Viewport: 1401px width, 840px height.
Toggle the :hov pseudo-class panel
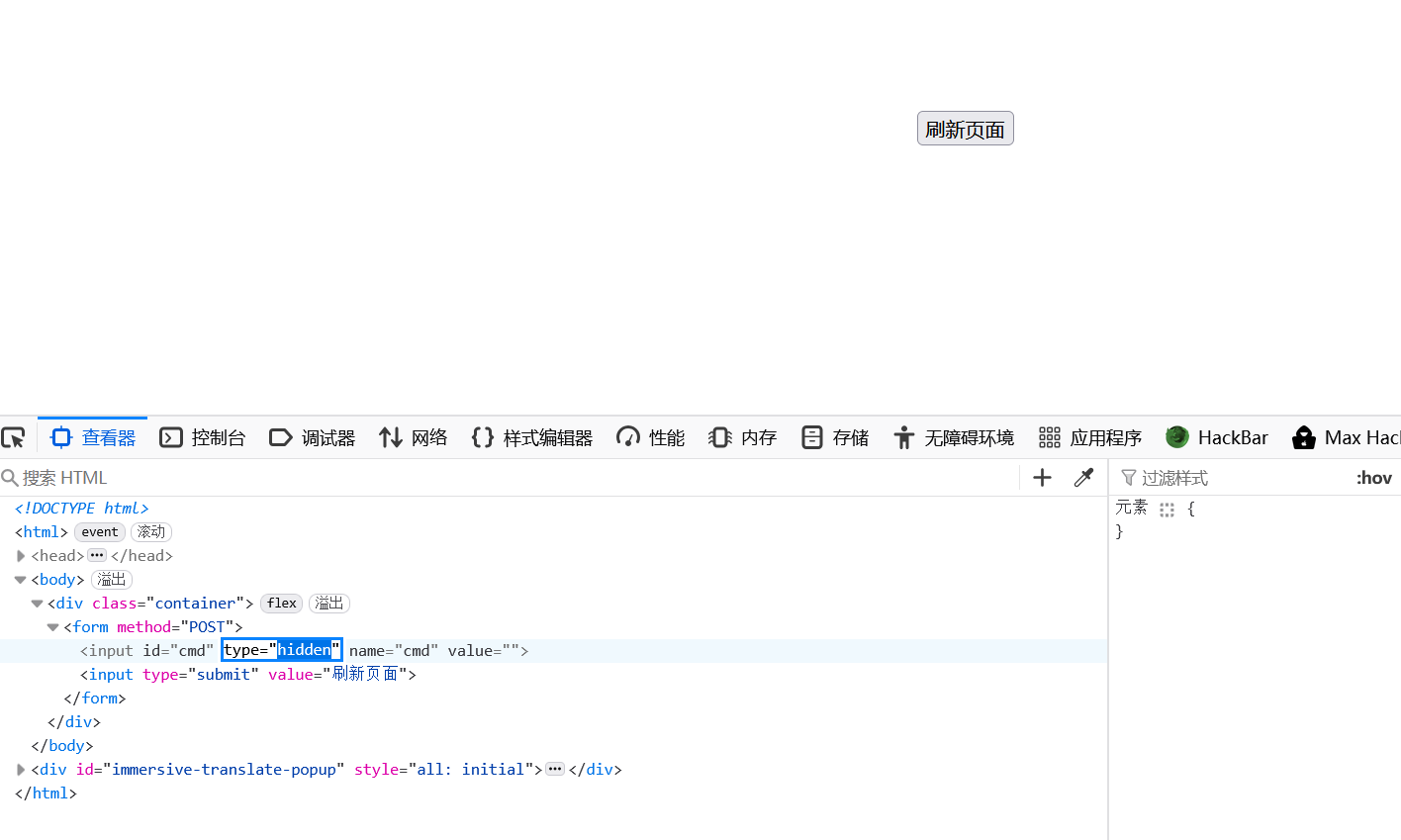pos(1373,478)
